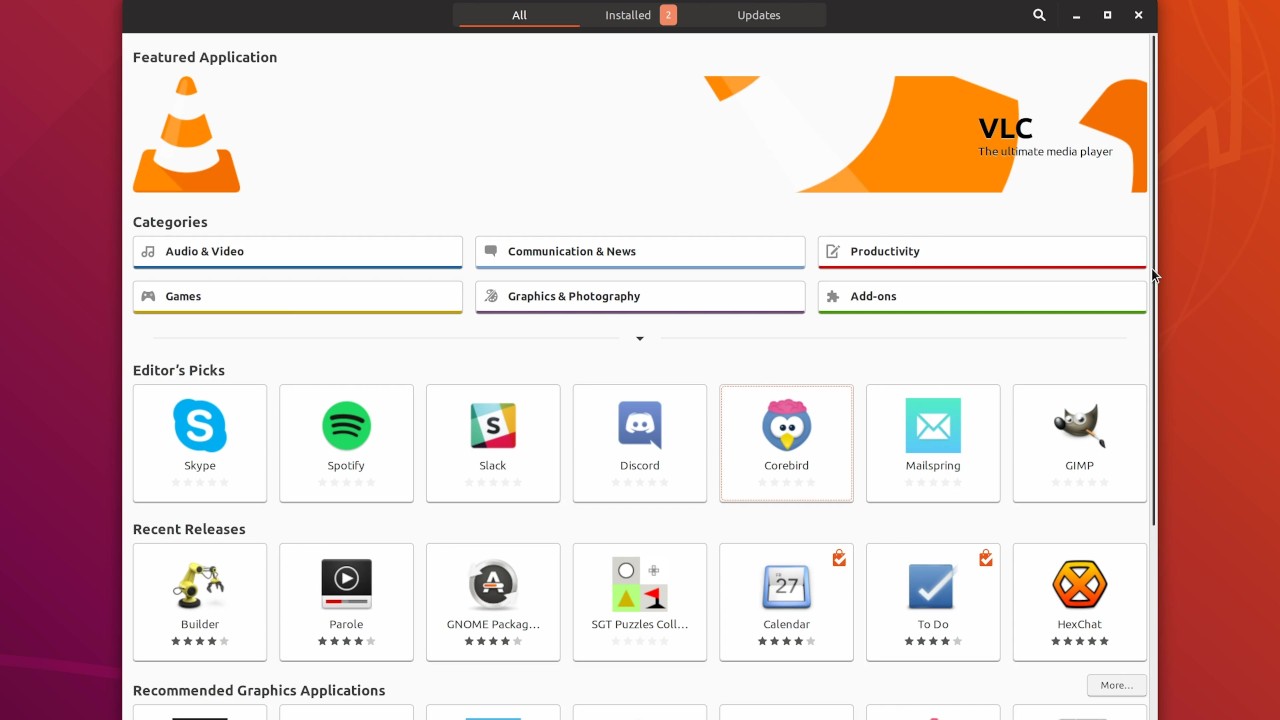This screenshot has height=720, width=1280.
Task: Browse the Graphics & Photography category
Action: click(640, 297)
